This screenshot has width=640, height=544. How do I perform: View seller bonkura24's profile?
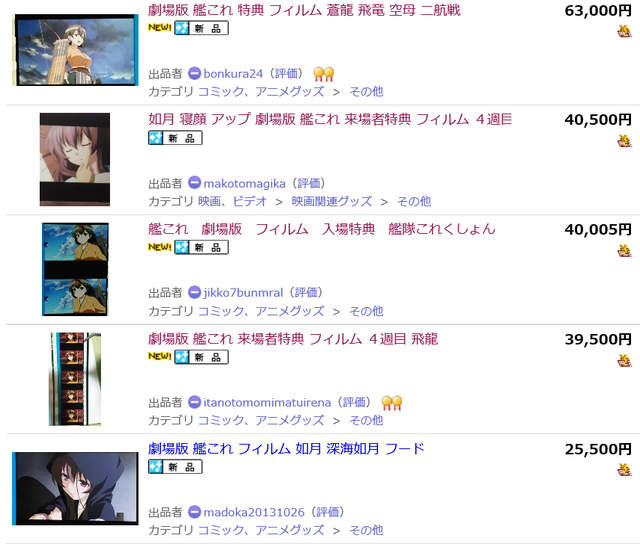coord(233,74)
